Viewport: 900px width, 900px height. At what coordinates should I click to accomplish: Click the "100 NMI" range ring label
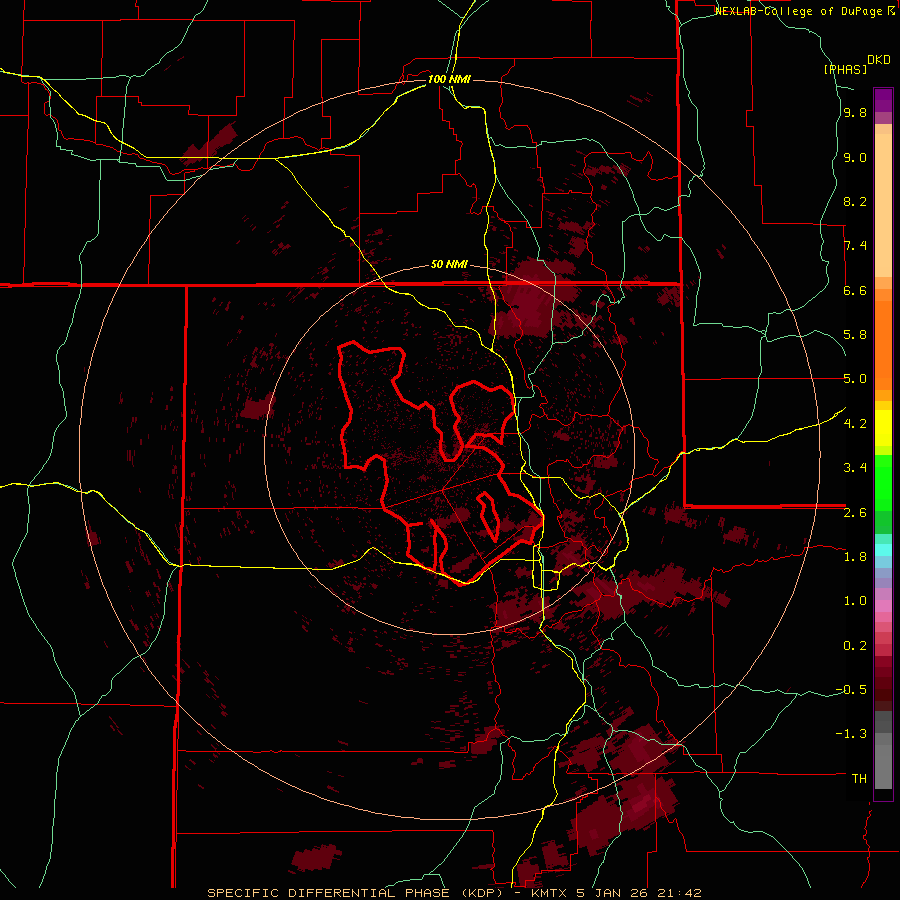[449, 79]
